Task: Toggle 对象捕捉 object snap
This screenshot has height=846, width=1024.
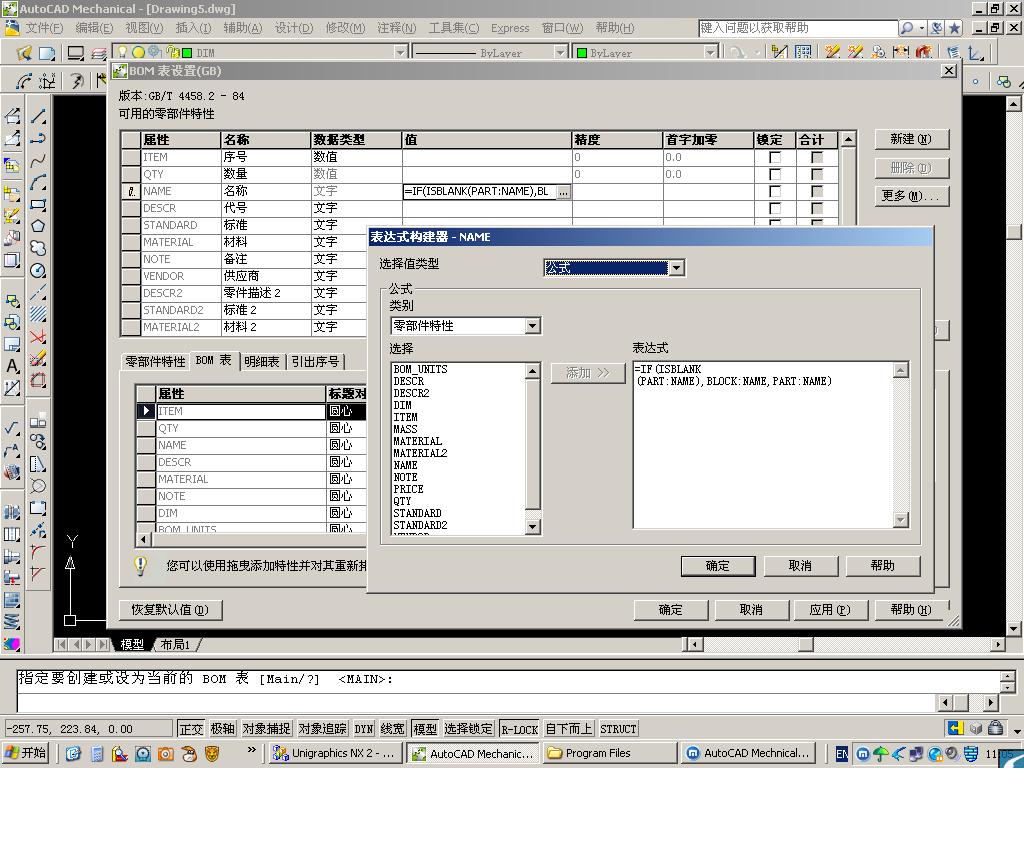Action: 266,729
